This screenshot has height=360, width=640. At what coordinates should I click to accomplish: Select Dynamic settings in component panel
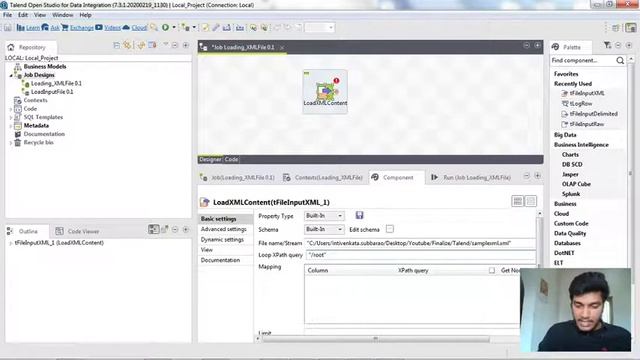coord(222,240)
